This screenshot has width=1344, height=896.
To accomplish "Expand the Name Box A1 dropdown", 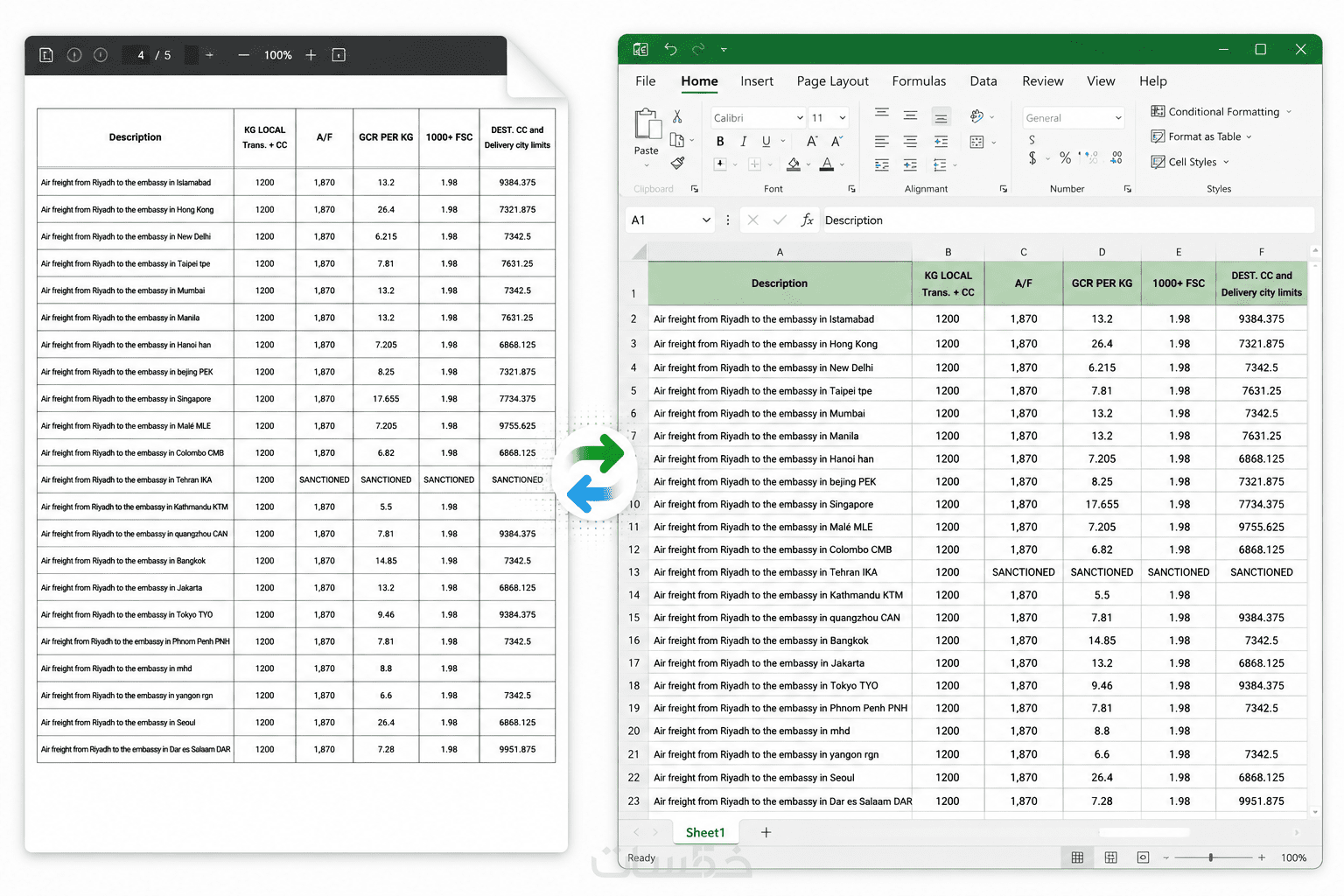I will [706, 220].
